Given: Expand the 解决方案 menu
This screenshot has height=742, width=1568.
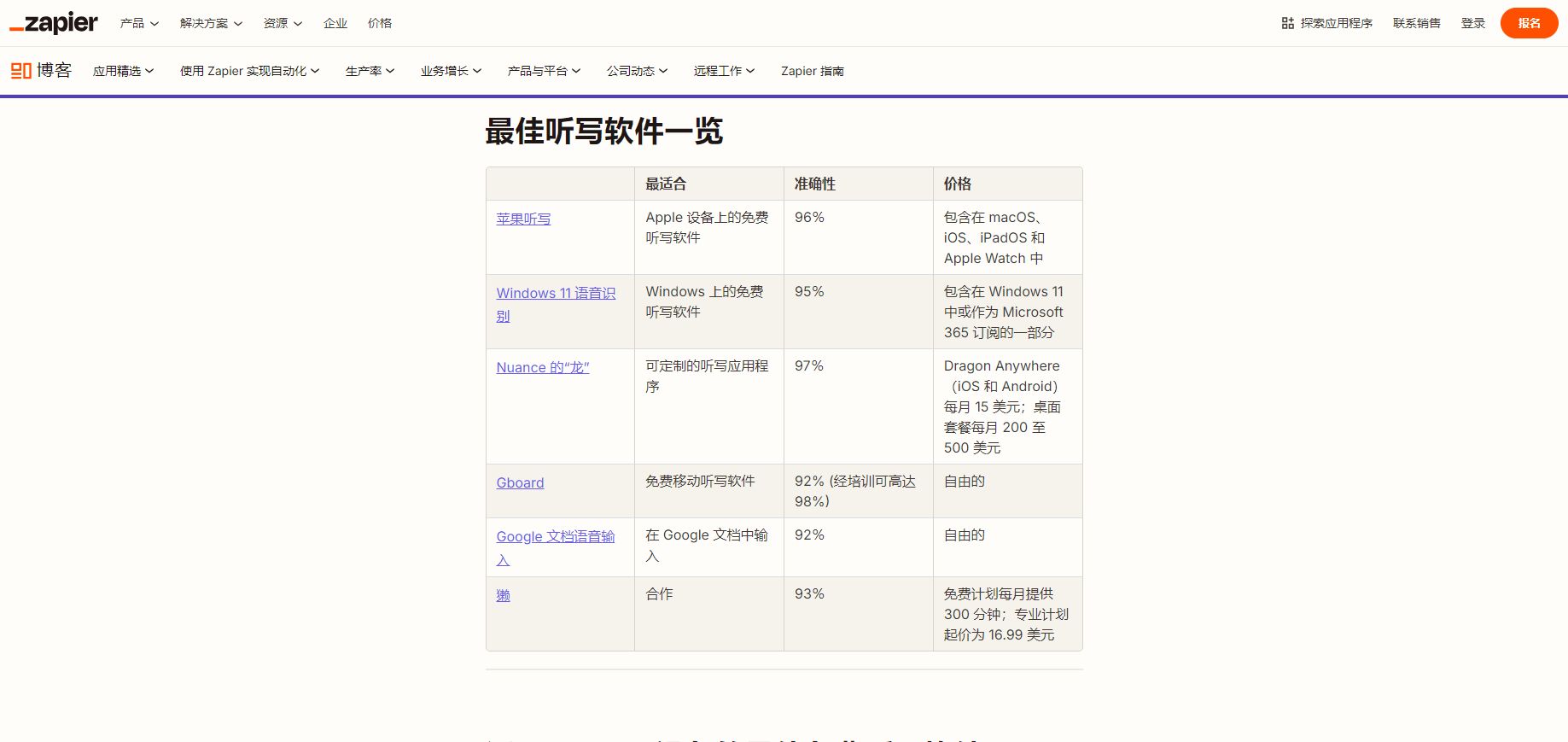Looking at the screenshot, I should (x=211, y=23).
